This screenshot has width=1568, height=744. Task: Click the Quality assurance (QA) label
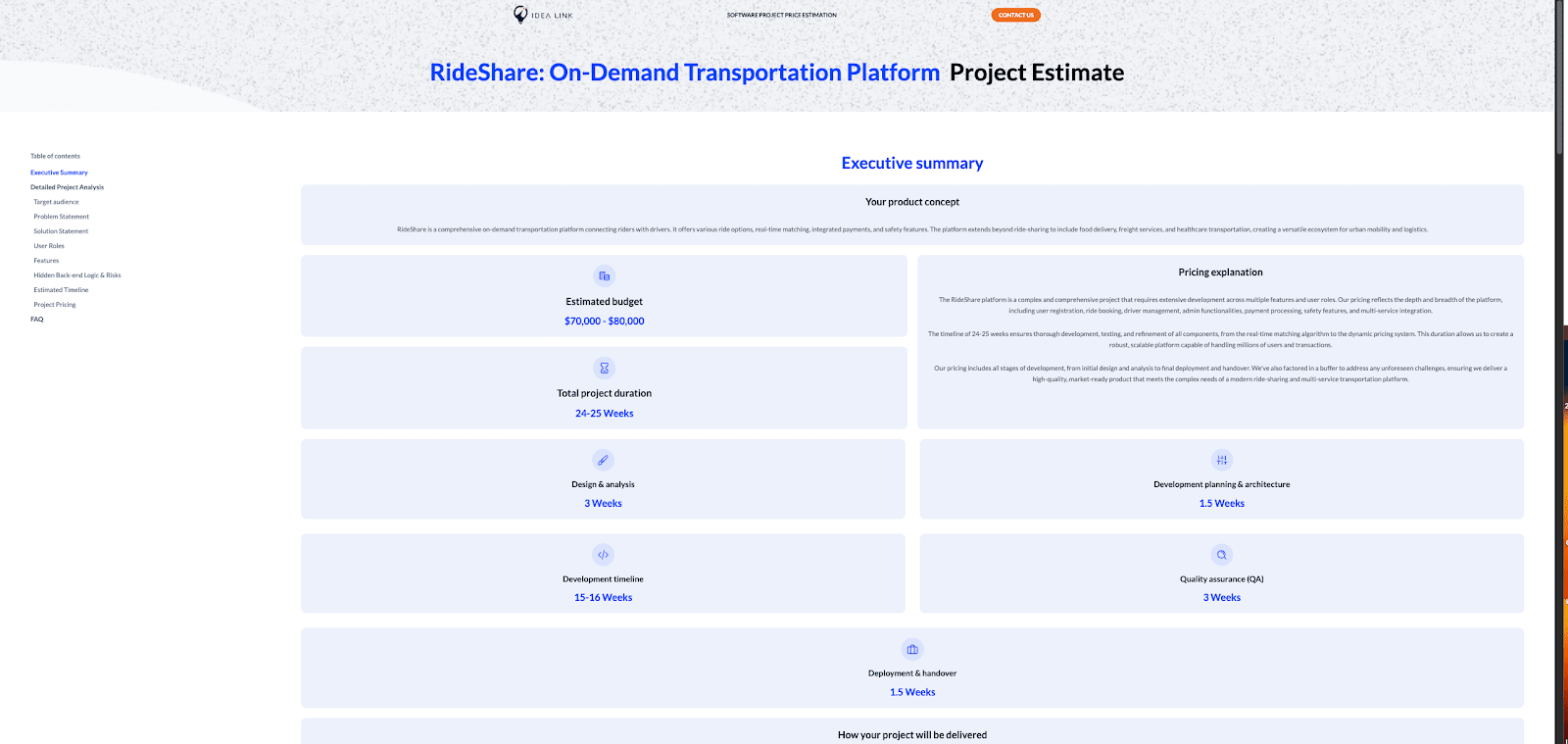(1222, 579)
